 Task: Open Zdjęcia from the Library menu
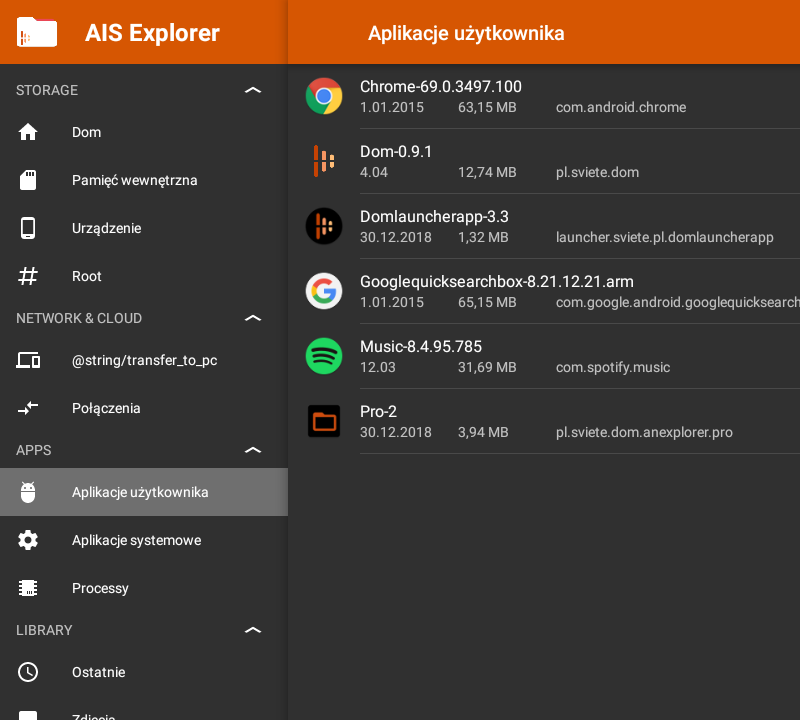click(95, 715)
